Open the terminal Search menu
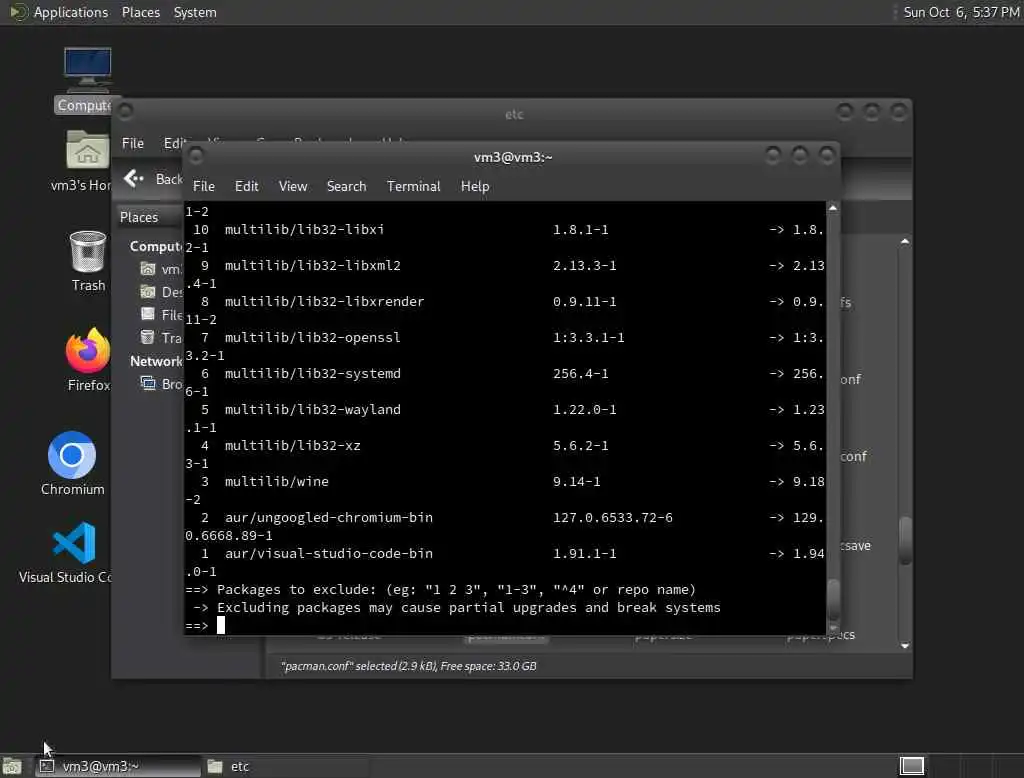The height and width of the screenshot is (778, 1024). (346, 186)
